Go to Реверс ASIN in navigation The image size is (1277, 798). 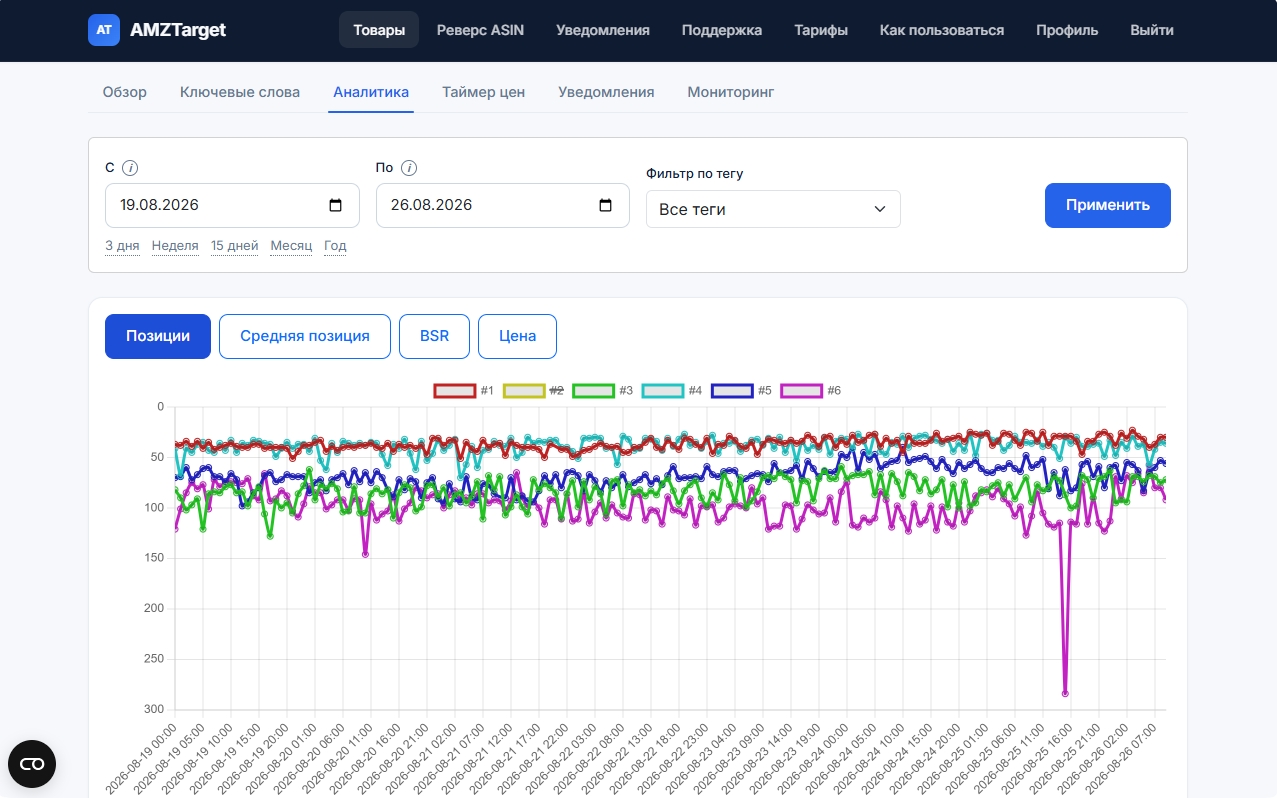[480, 30]
